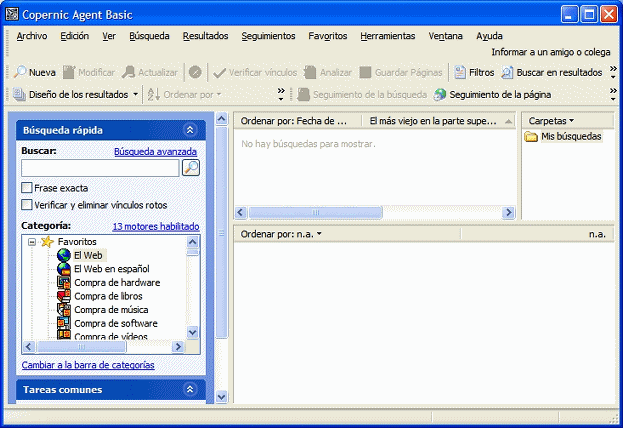Open the Archivo menu

tap(32, 36)
